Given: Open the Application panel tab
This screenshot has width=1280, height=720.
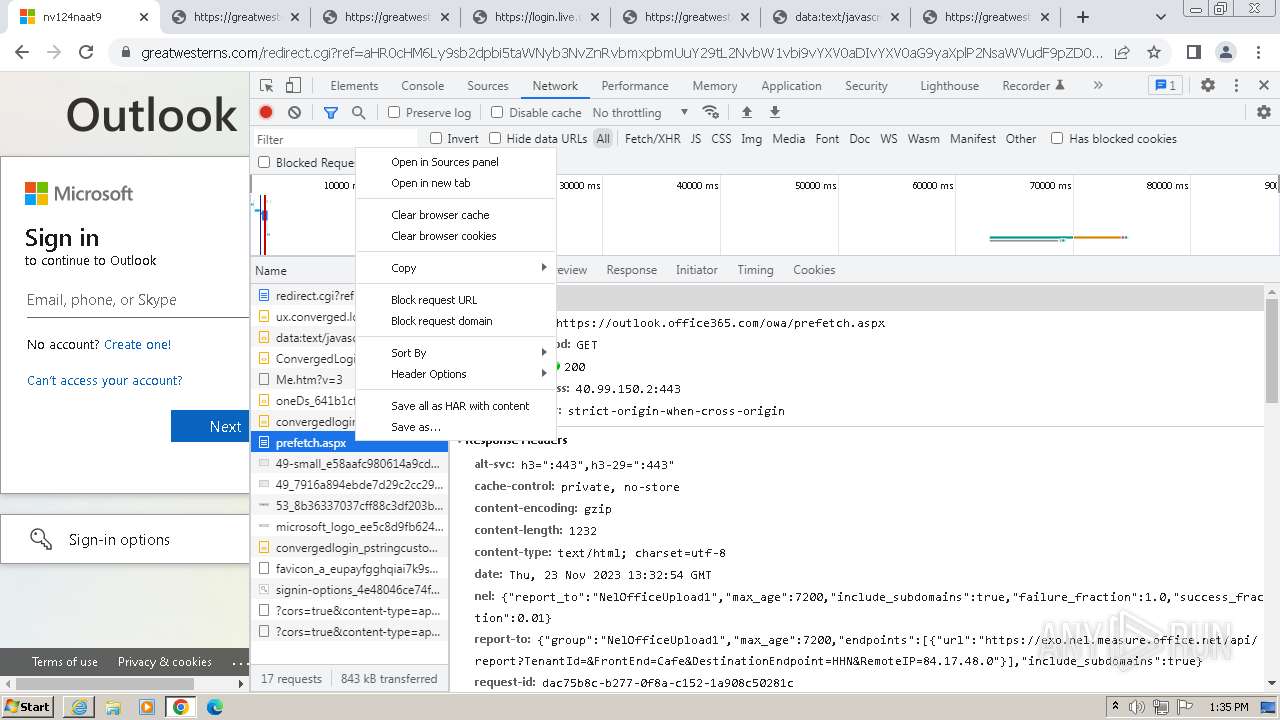Looking at the screenshot, I should (x=791, y=86).
